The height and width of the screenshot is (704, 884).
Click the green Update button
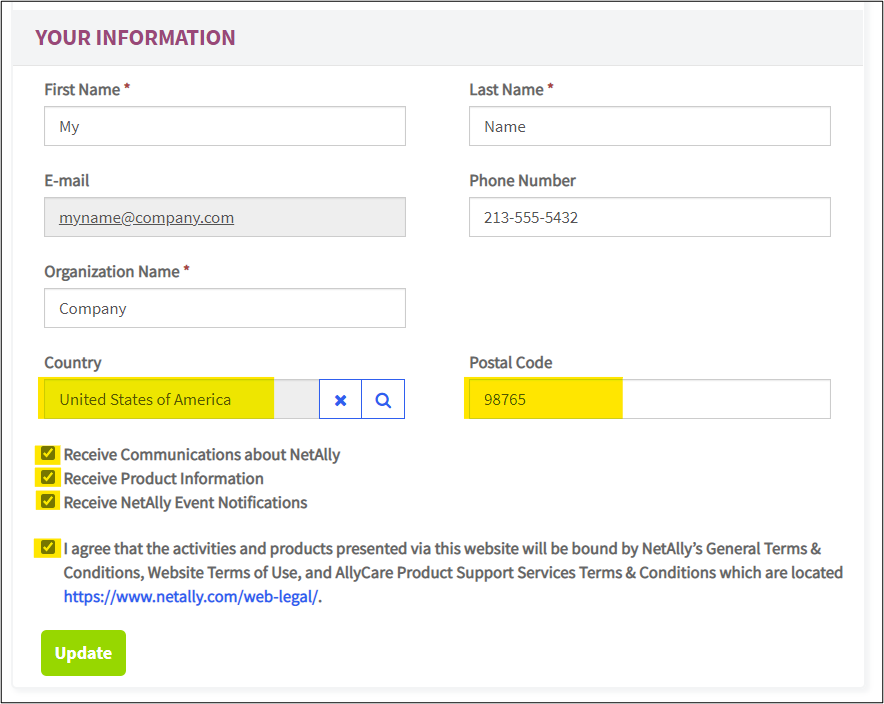tap(83, 653)
